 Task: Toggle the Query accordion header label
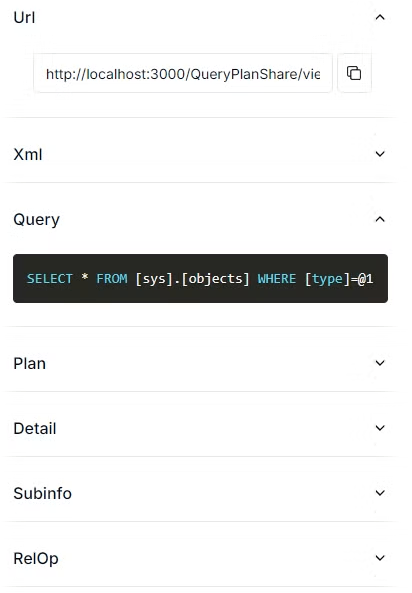coord(36,220)
